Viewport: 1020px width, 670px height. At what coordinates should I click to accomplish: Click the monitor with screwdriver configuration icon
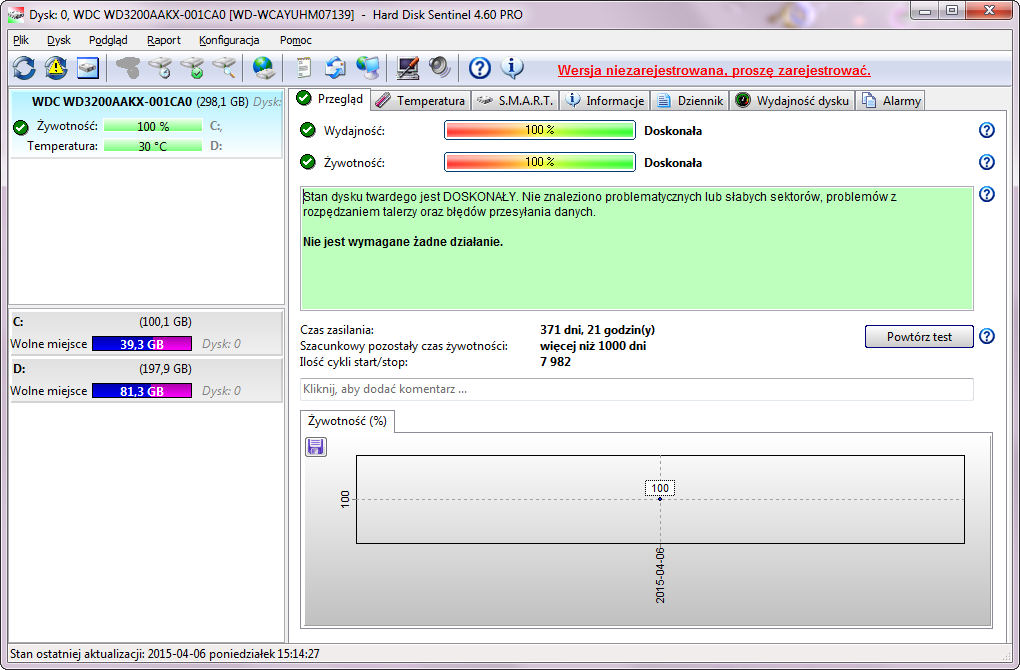point(408,68)
